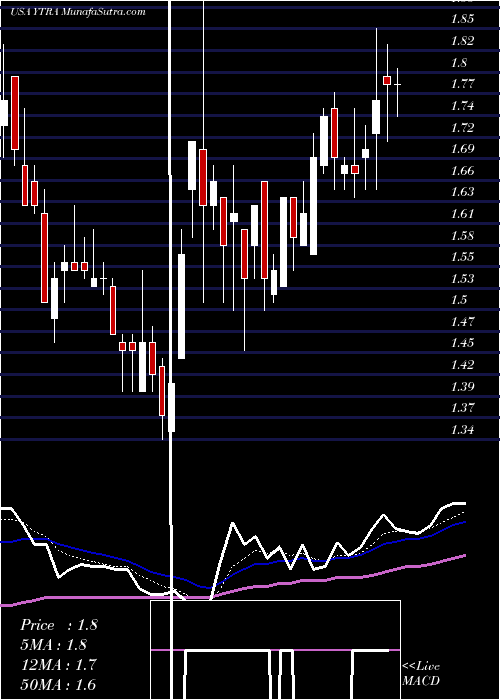Click the 1.34 price axis label
The height and width of the screenshot is (700, 500).
(x=462, y=430)
